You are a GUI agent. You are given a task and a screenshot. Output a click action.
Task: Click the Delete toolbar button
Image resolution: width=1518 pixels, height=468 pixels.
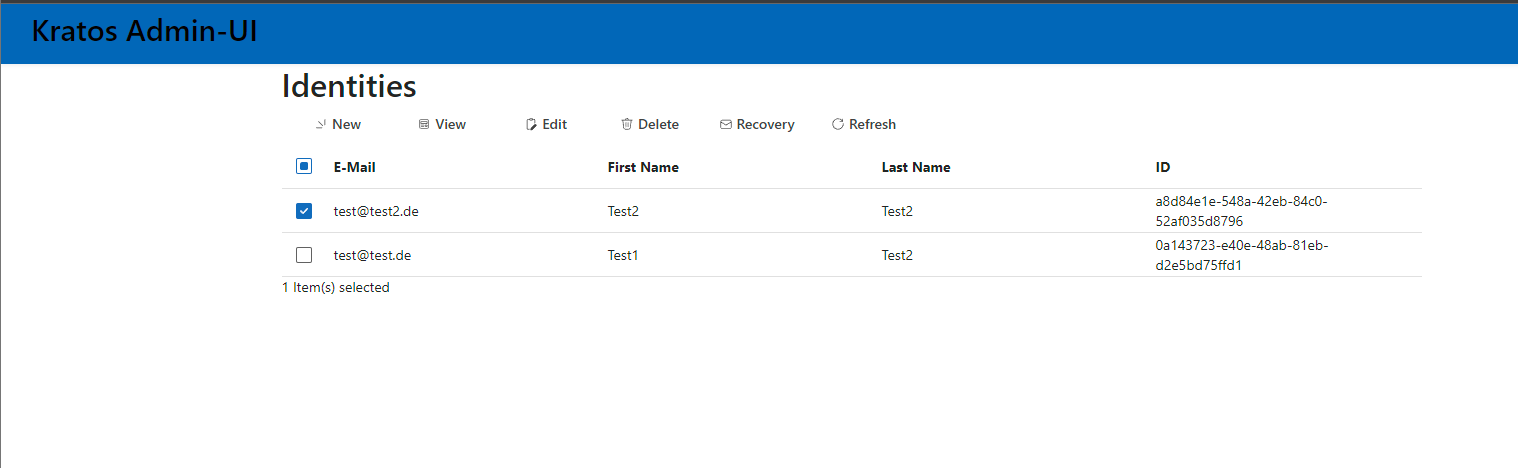point(650,125)
